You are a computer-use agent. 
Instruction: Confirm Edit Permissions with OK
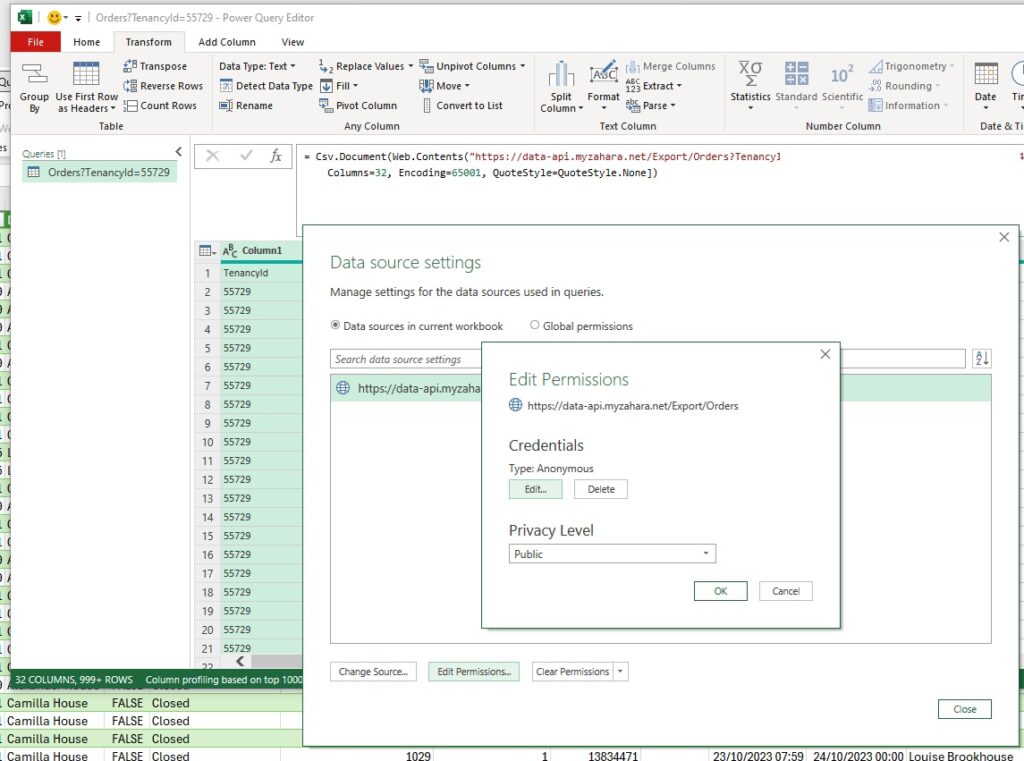click(720, 591)
